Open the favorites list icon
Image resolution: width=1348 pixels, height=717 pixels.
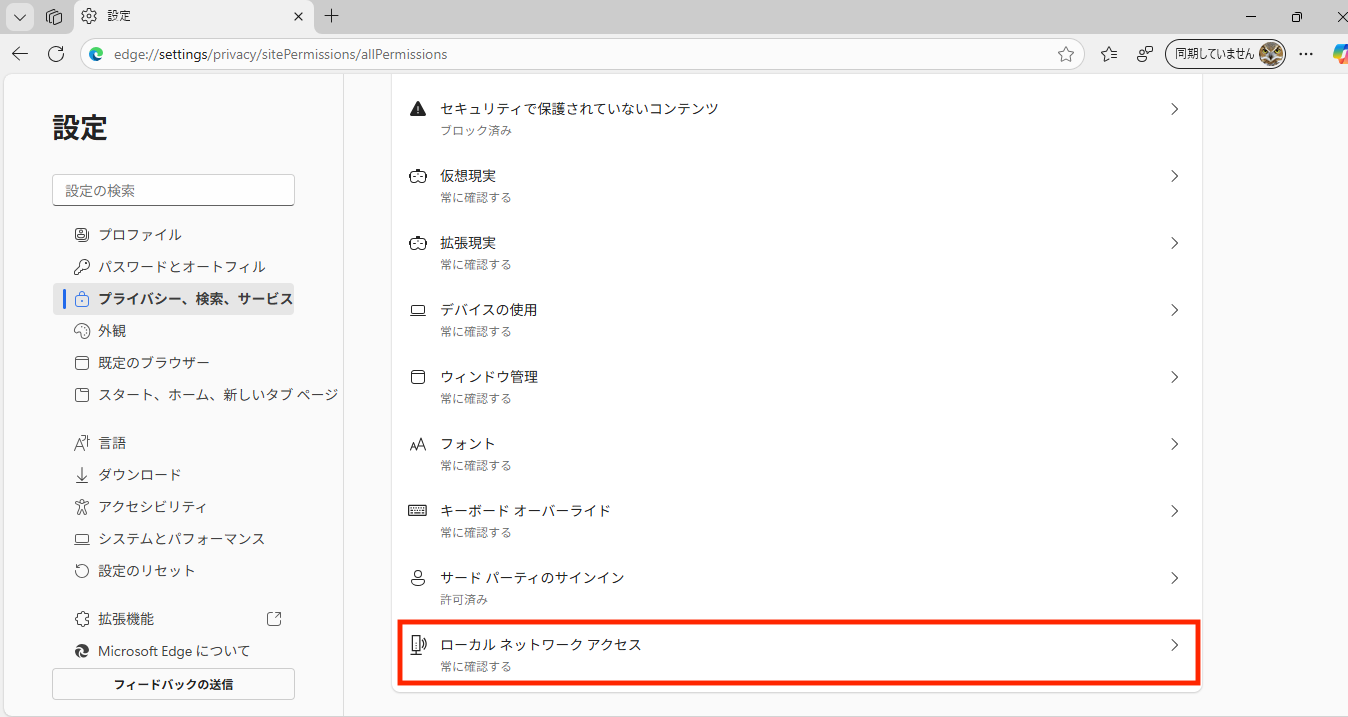1108,54
